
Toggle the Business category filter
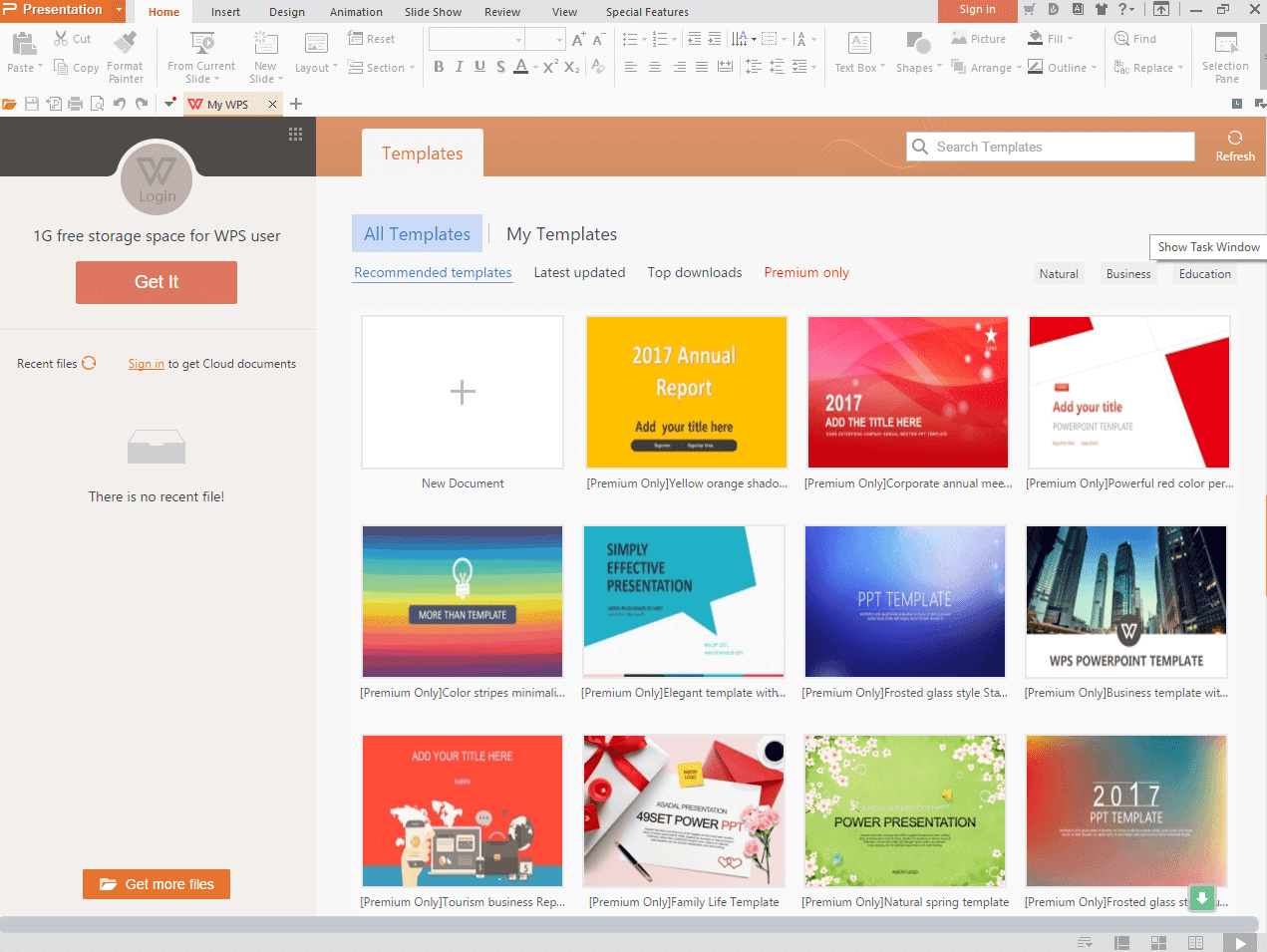point(1127,274)
